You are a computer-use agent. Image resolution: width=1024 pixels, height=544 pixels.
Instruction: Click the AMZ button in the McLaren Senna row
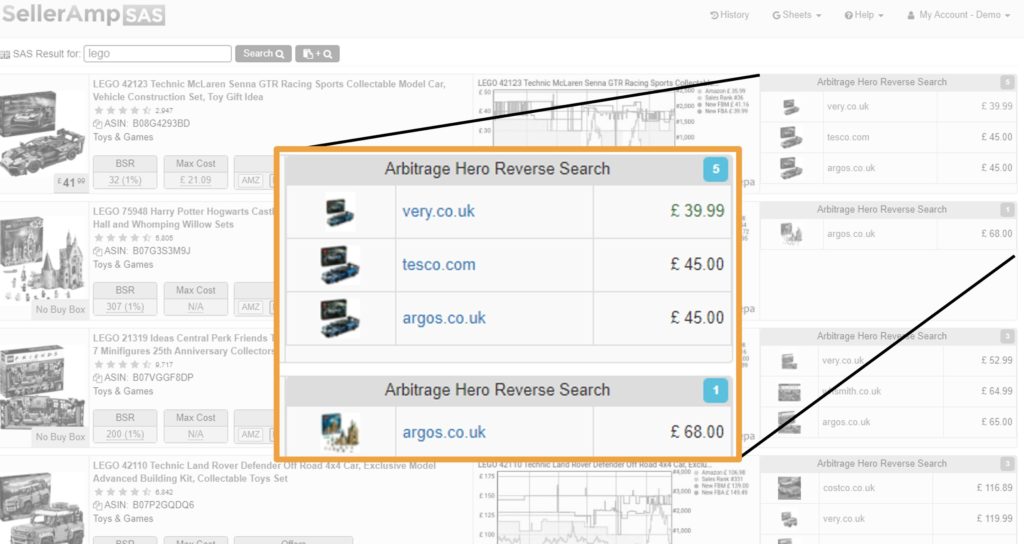click(x=251, y=180)
